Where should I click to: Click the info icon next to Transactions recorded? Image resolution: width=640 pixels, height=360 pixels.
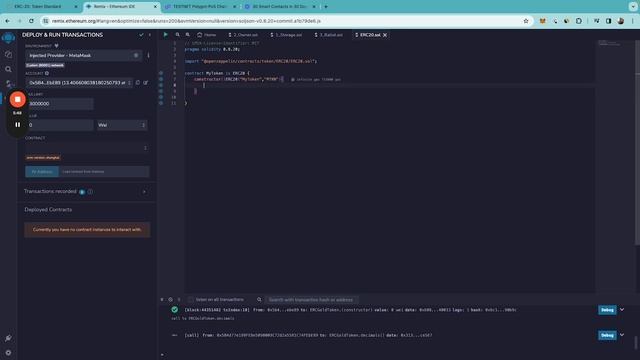tap(90, 192)
